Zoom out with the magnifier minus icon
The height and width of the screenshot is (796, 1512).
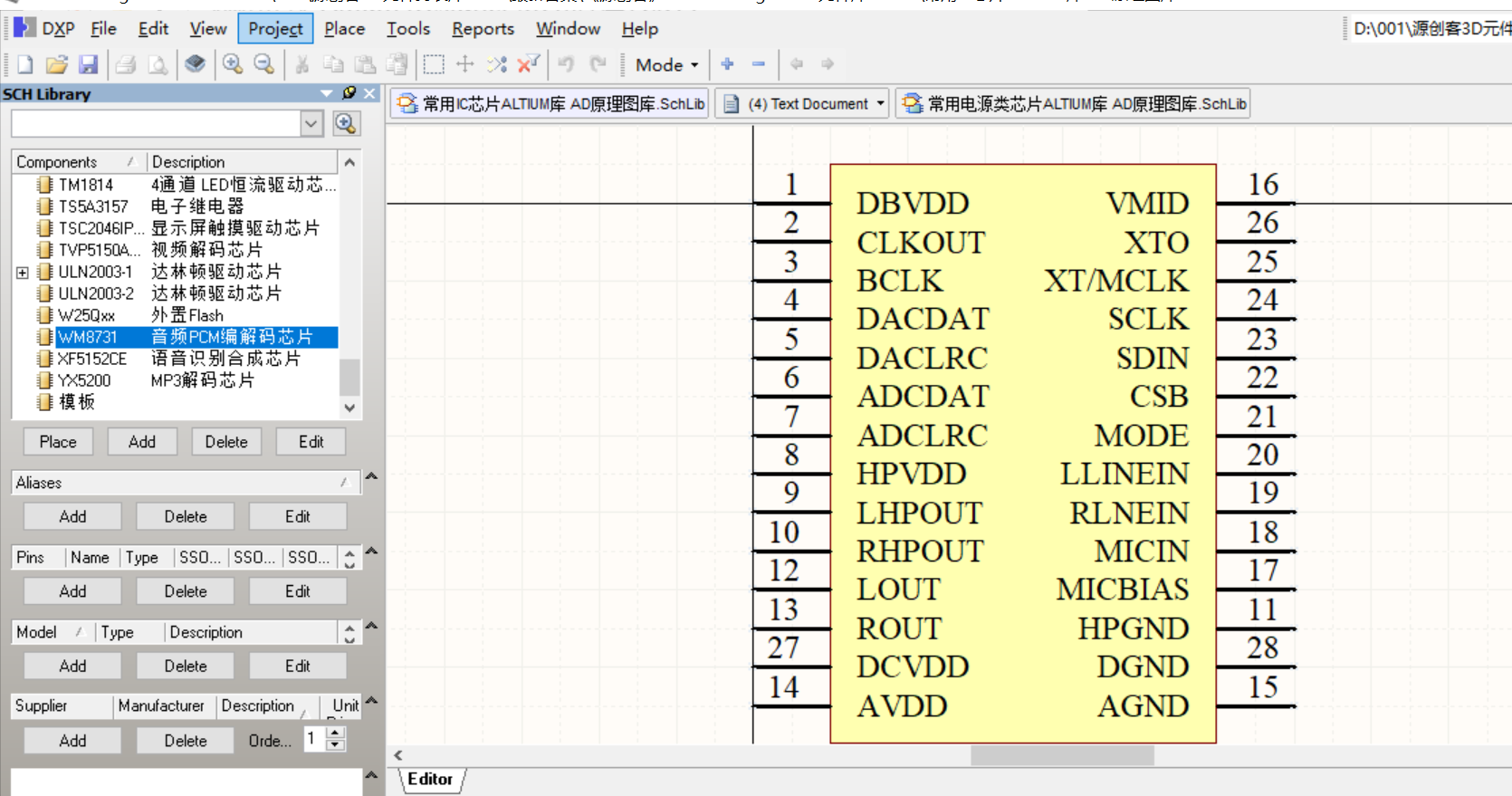pyautogui.click(x=263, y=64)
